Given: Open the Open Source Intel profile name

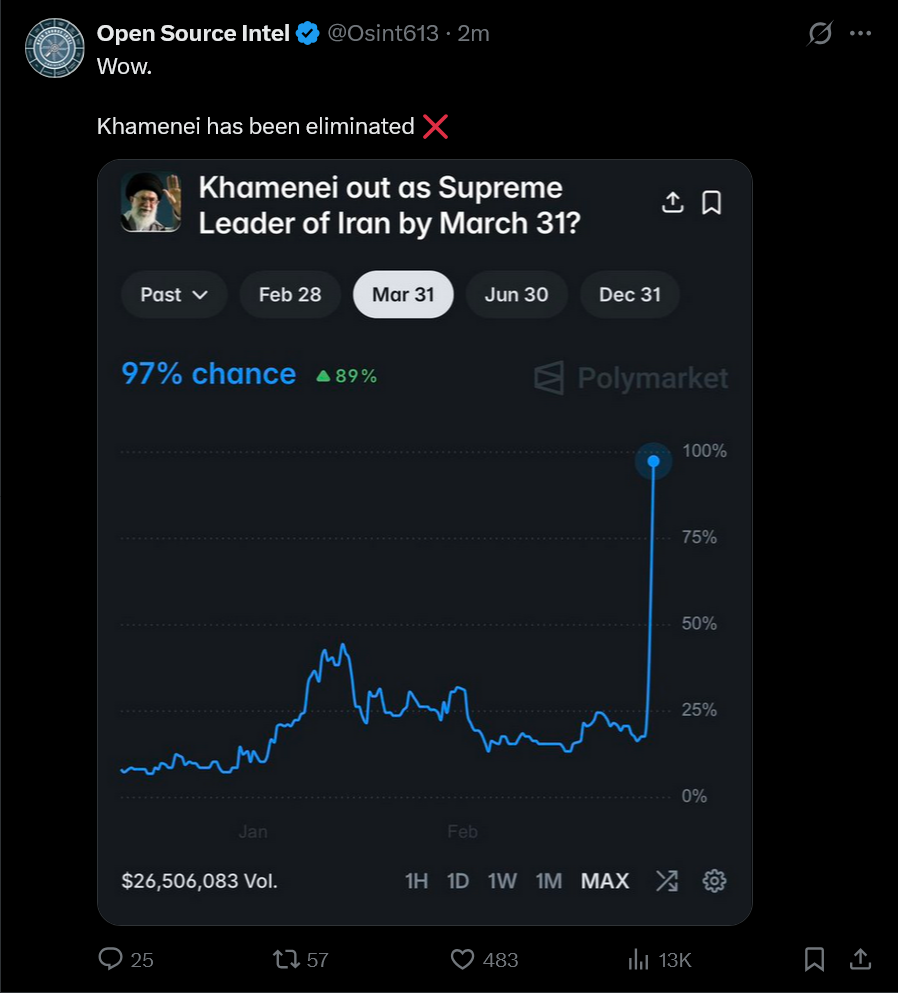Looking at the screenshot, I should (x=193, y=33).
